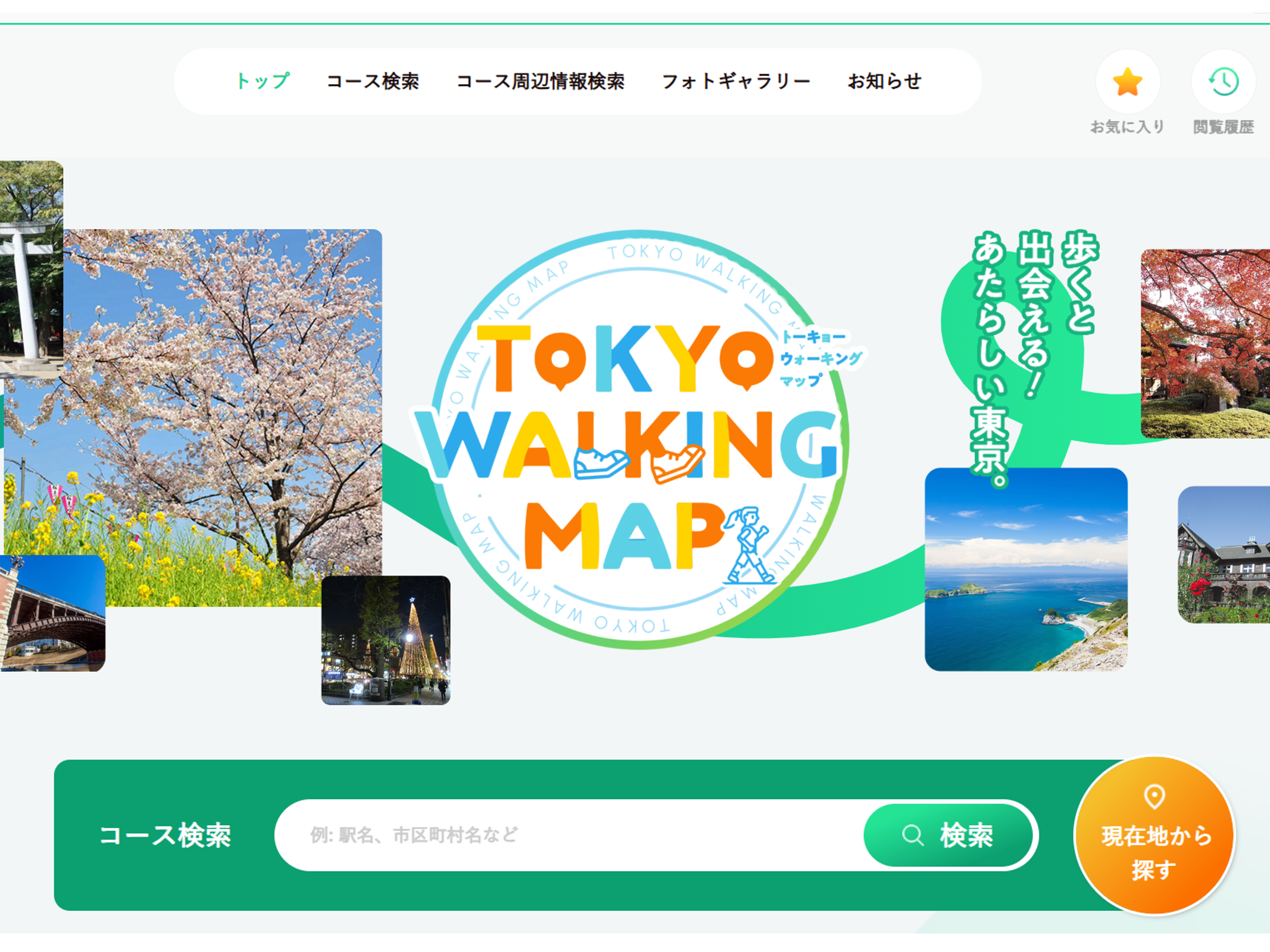Open browsing history clock icon
The width and height of the screenshot is (1270, 952).
[1223, 82]
